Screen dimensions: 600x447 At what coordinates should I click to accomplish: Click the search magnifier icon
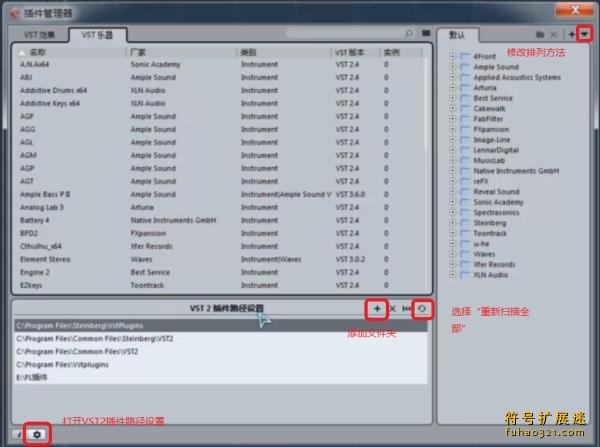(409, 34)
